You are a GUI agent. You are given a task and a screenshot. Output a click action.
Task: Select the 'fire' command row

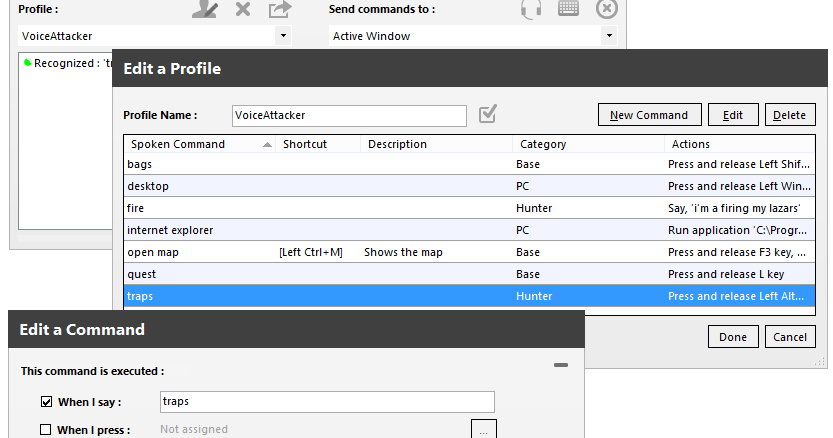coord(469,208)
